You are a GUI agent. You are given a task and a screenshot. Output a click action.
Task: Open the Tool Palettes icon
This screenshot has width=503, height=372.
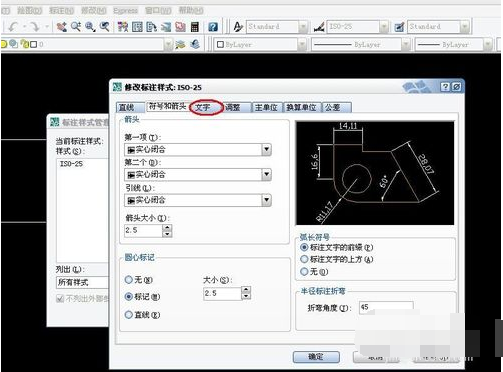(151, 27)
